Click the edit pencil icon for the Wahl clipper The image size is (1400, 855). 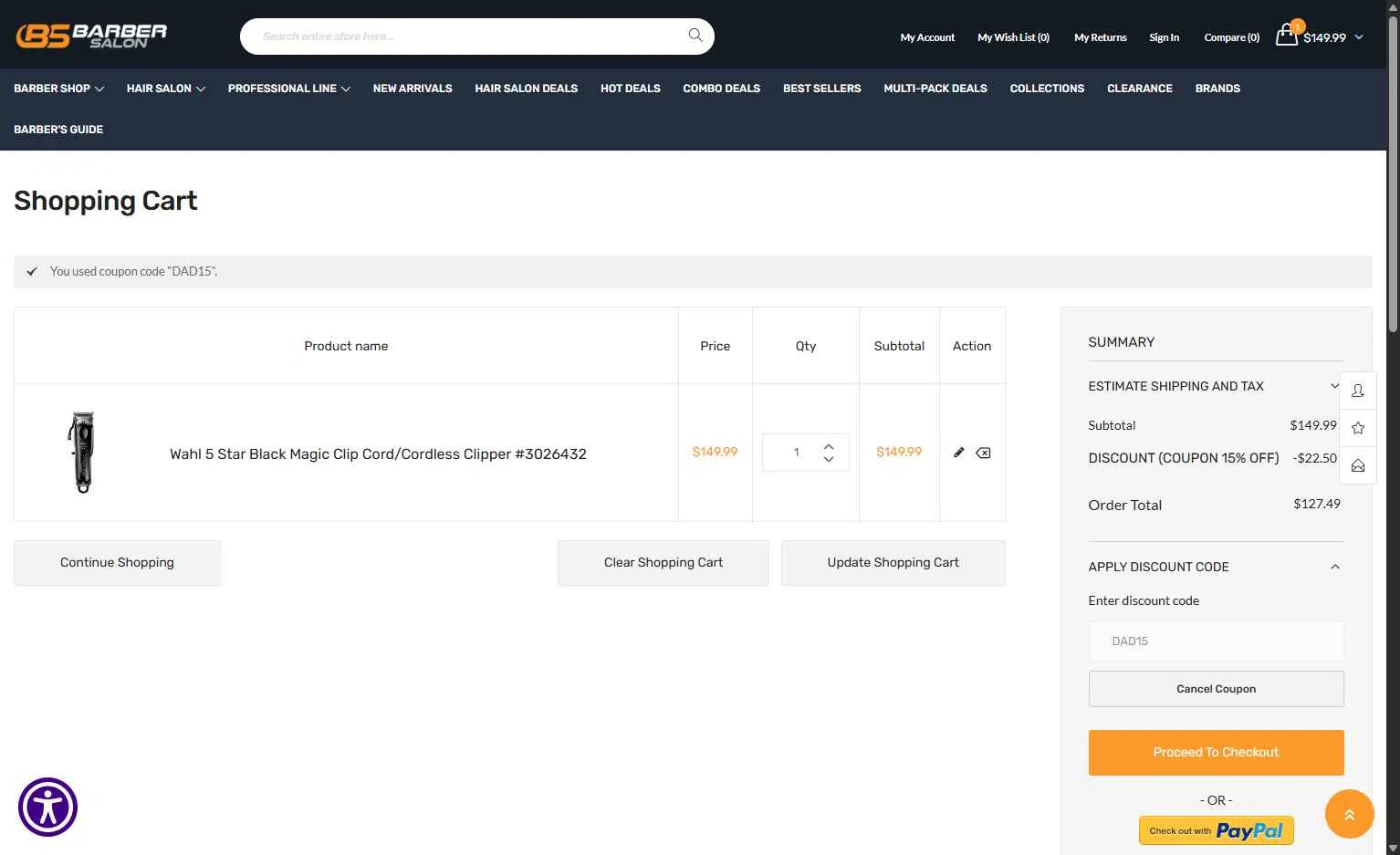959,453
